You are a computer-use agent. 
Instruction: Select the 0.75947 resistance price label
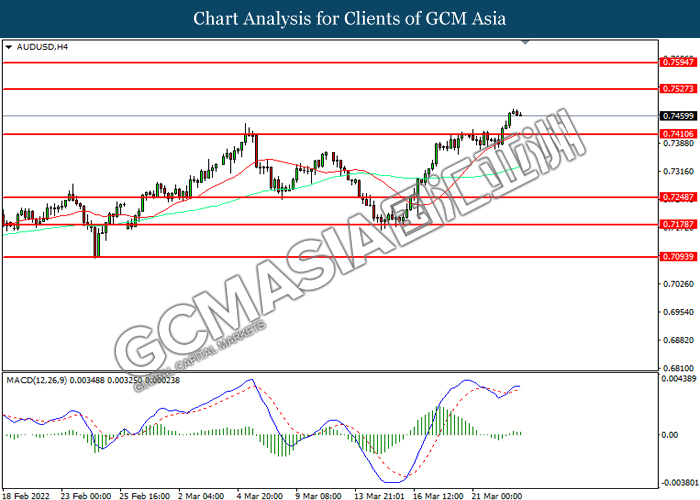[x=678, y=62]
